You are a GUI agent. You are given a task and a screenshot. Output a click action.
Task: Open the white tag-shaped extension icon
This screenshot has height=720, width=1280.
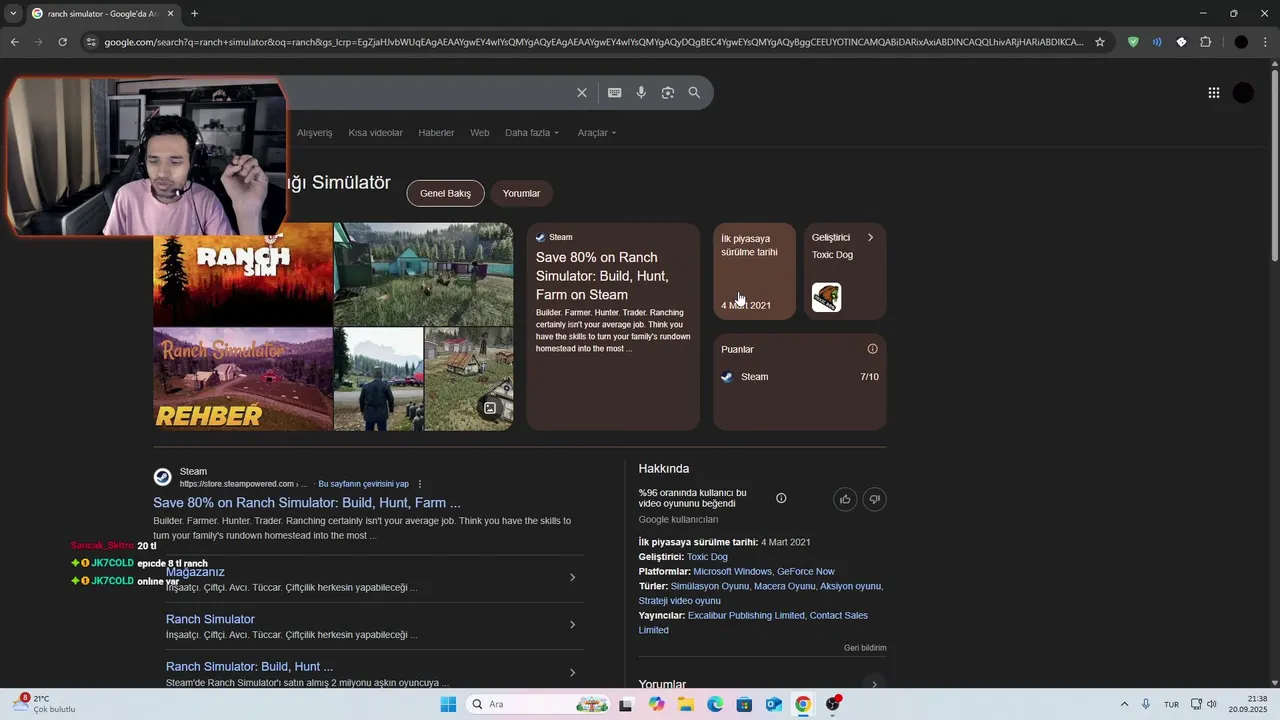click(1181, 42)
